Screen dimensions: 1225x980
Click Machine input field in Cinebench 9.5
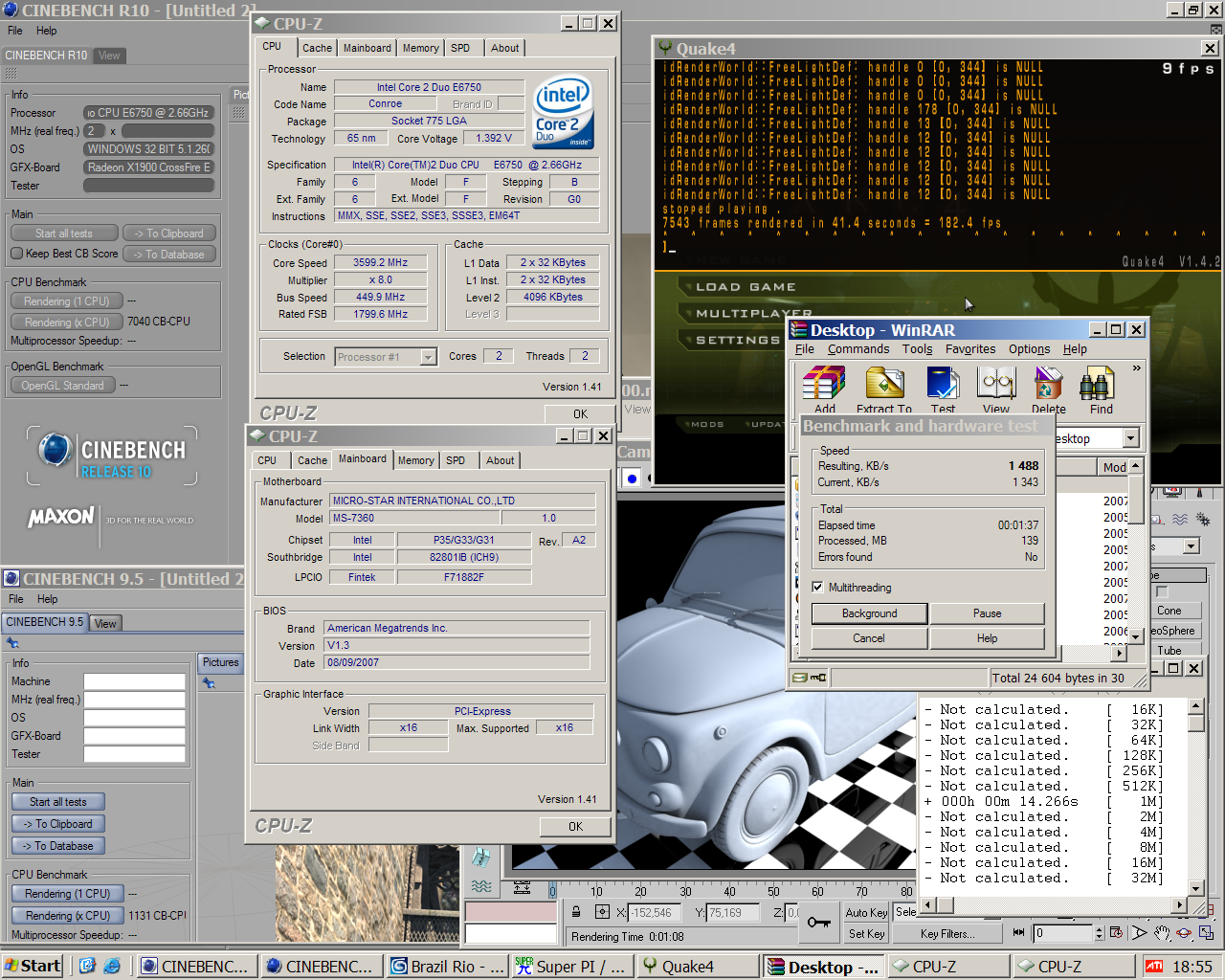[134, 681]
